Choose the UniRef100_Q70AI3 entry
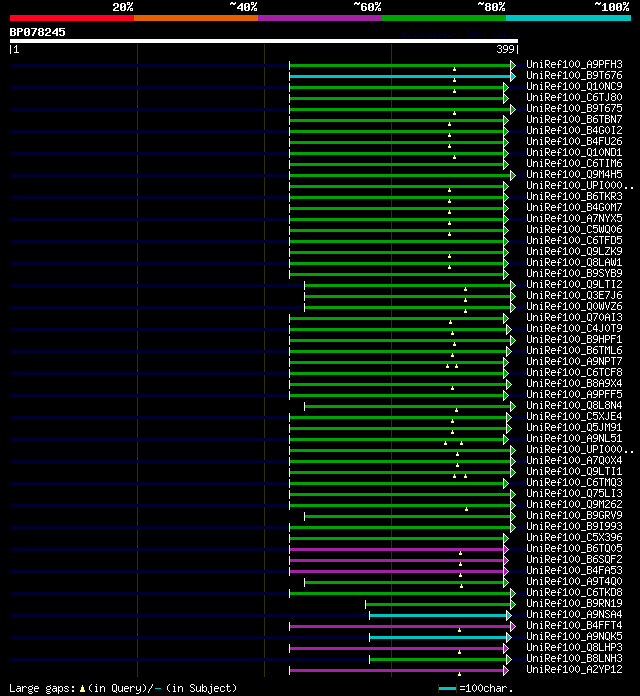640x696 pixels. 574,317
